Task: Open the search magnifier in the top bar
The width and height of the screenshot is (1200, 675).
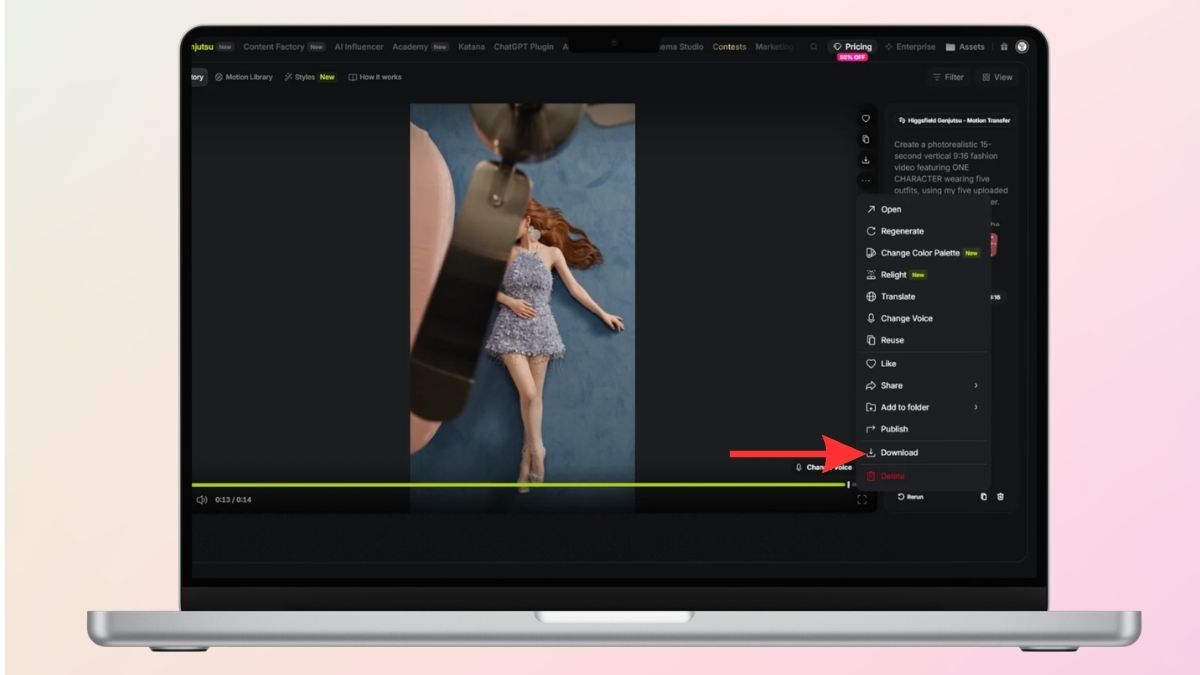Action: 814,47
